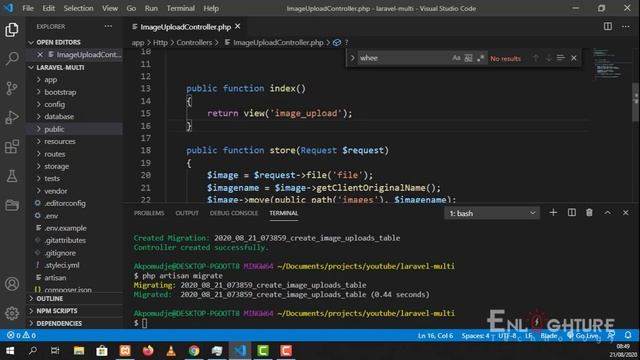Toggle Match Whole Word in find widget
The height and width of the screenshot is (360, 640).
click(x=469, y=58)
